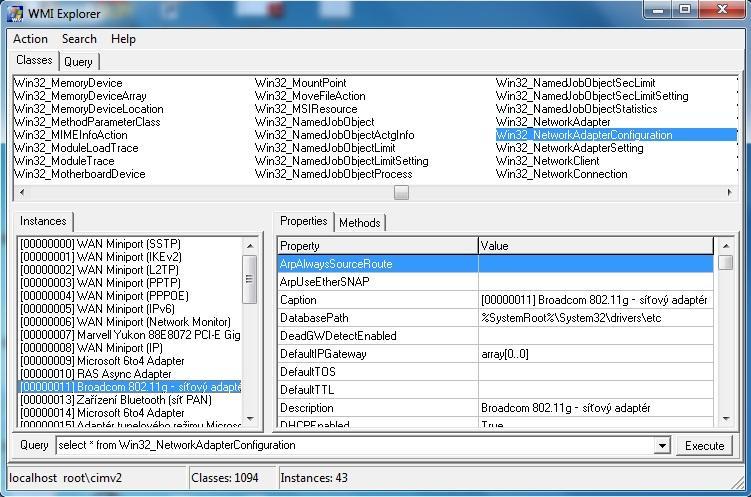Select instance RAS Async Adapter
The image size is (751, 497).
click(x=96, y=373)
